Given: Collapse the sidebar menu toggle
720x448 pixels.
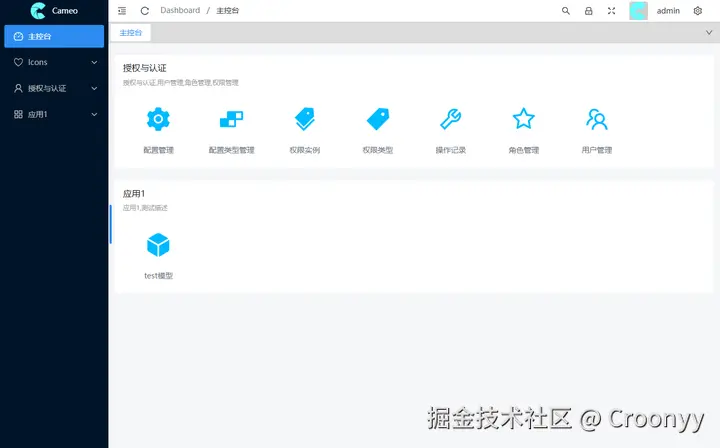Looking at the screenshot, I should pos(122,11).
